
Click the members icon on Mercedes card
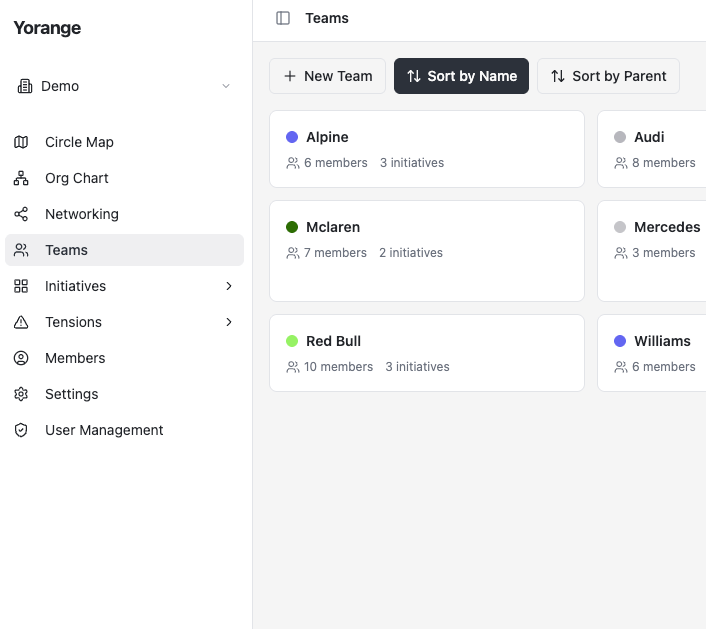(621, 253)
